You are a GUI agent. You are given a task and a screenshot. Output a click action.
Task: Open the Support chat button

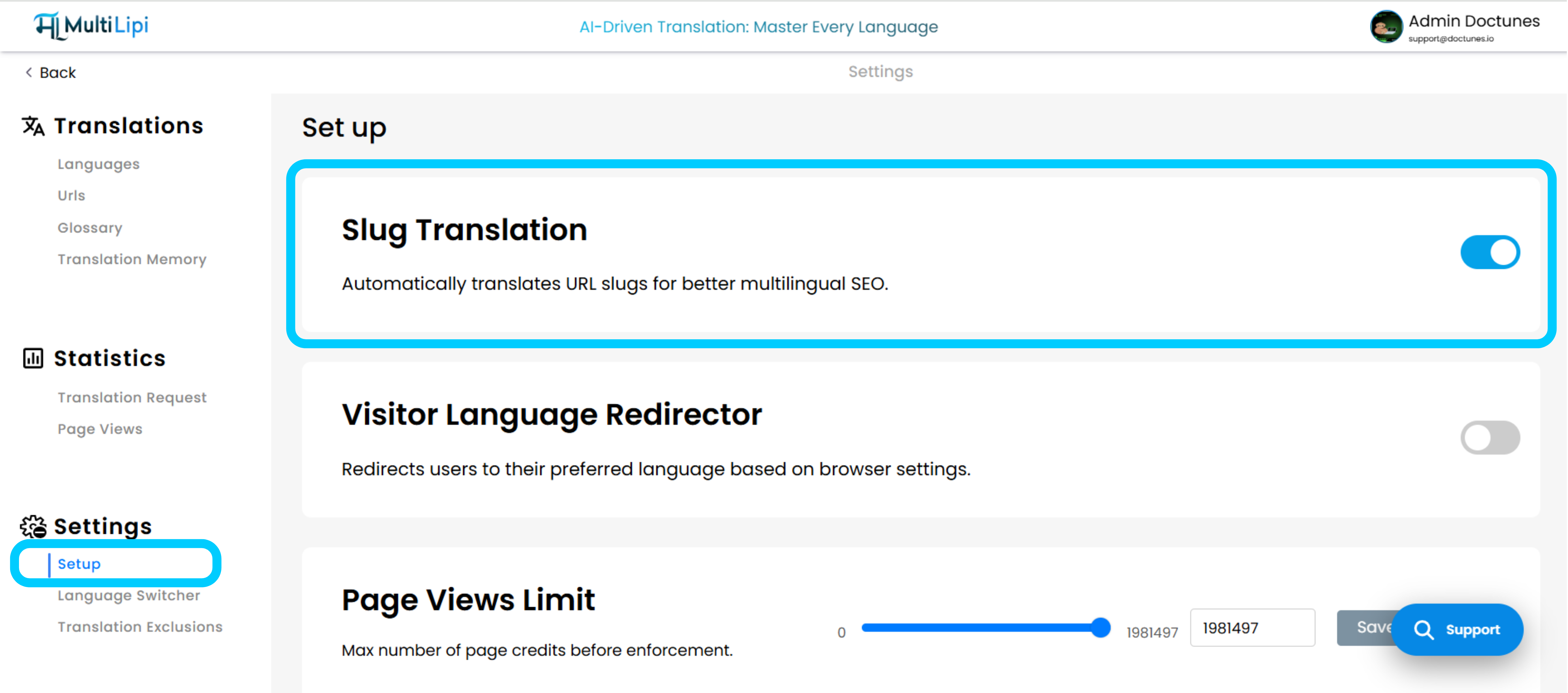coord(1457,630)
